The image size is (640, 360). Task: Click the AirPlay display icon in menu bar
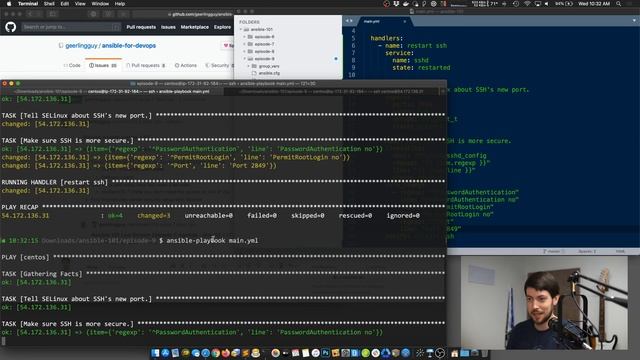coord(538,4)
